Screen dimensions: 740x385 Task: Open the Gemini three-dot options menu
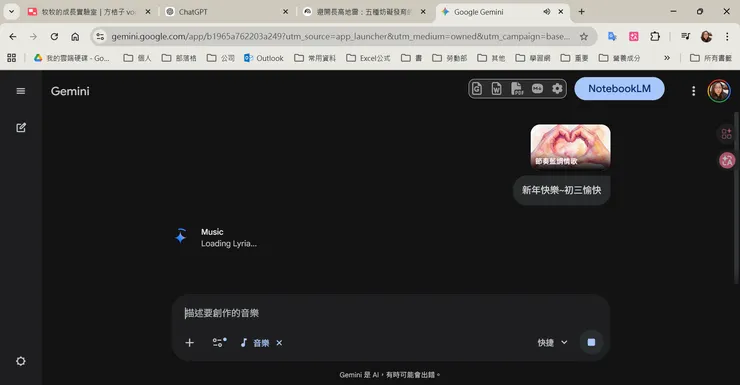pos(693,91)
